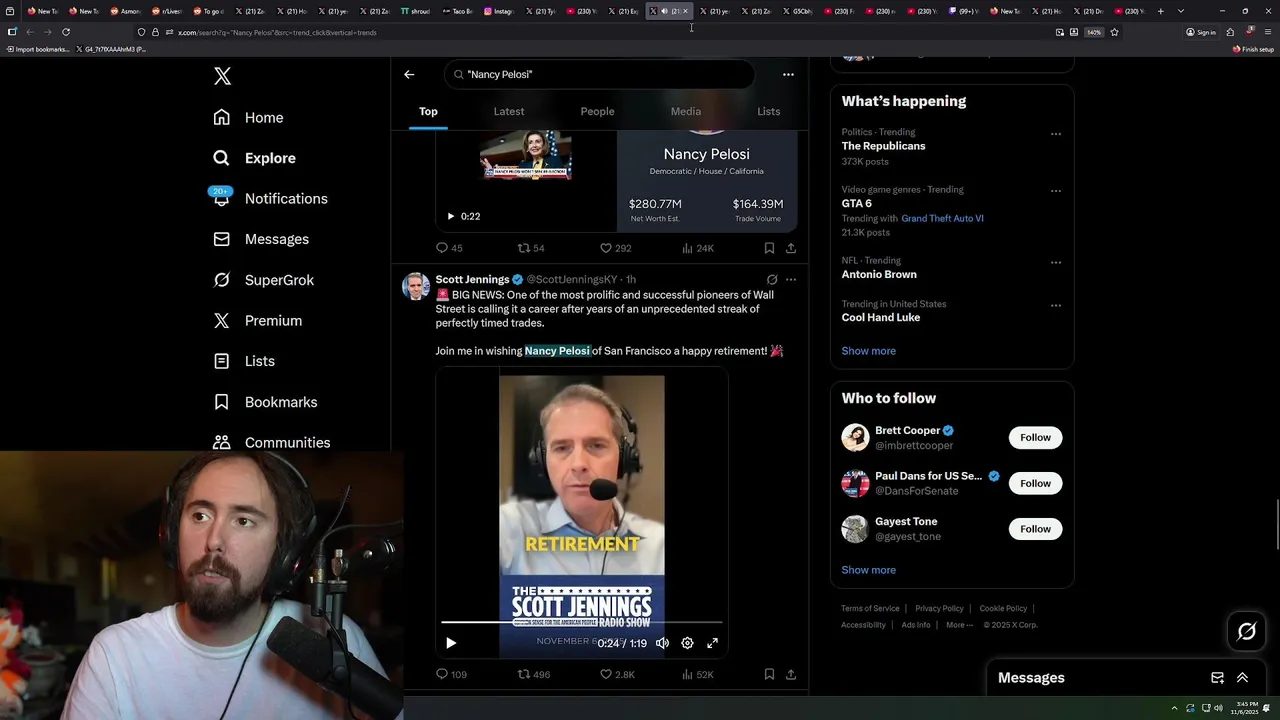Screen dimensions: 1280x720
Task: Open more options for The Republicans trend
Action: pos(1055,134)
